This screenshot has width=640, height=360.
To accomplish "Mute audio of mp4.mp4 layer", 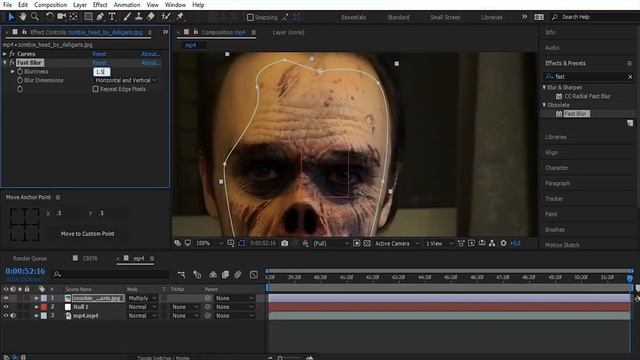I will click(13, 316).
